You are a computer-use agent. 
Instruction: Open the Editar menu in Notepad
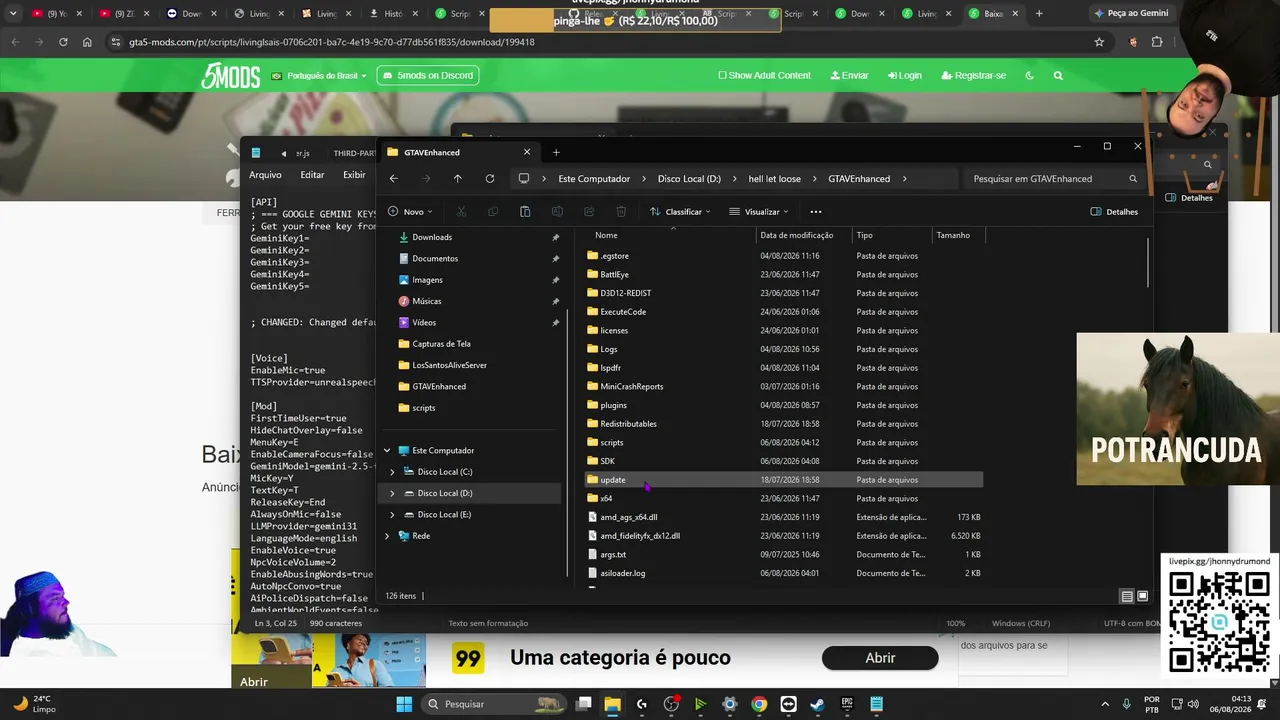[312, 175]
